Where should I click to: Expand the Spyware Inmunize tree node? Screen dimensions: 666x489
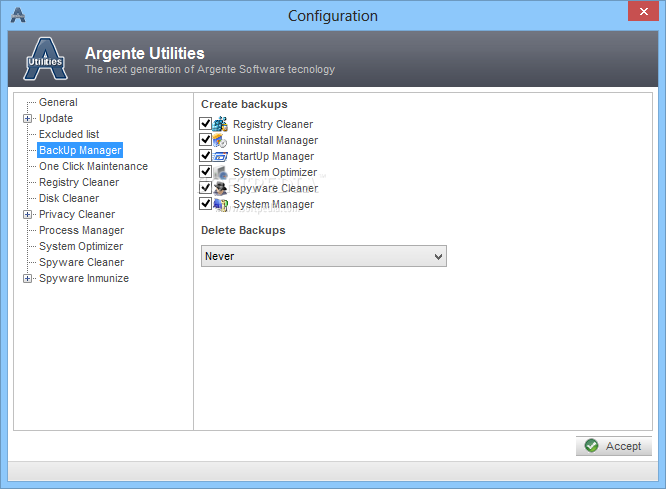[27, 279]
